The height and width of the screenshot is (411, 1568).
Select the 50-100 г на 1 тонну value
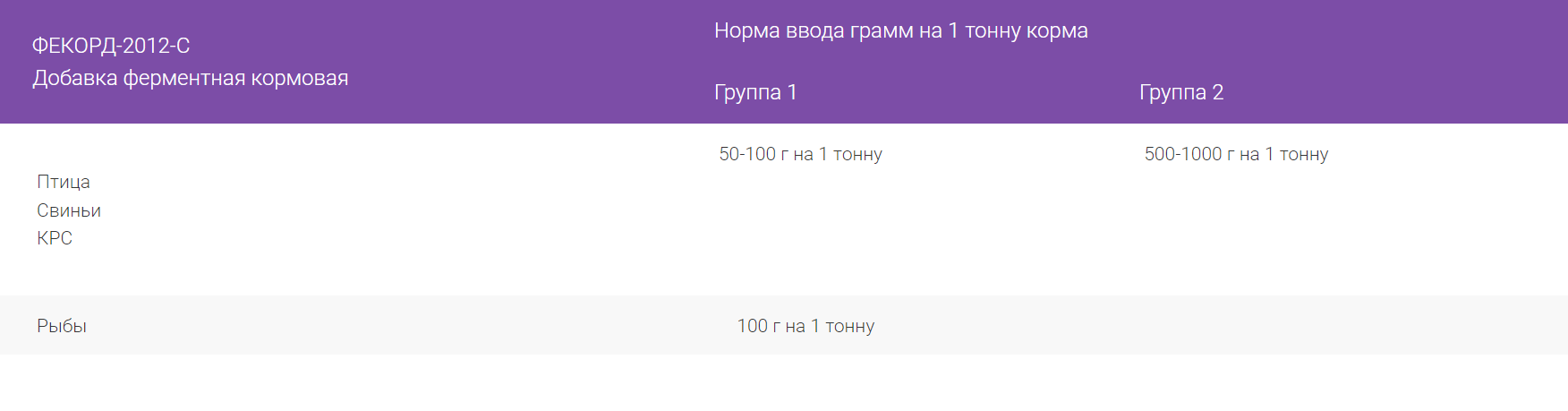pyautogui.click(x=800, y=154)
